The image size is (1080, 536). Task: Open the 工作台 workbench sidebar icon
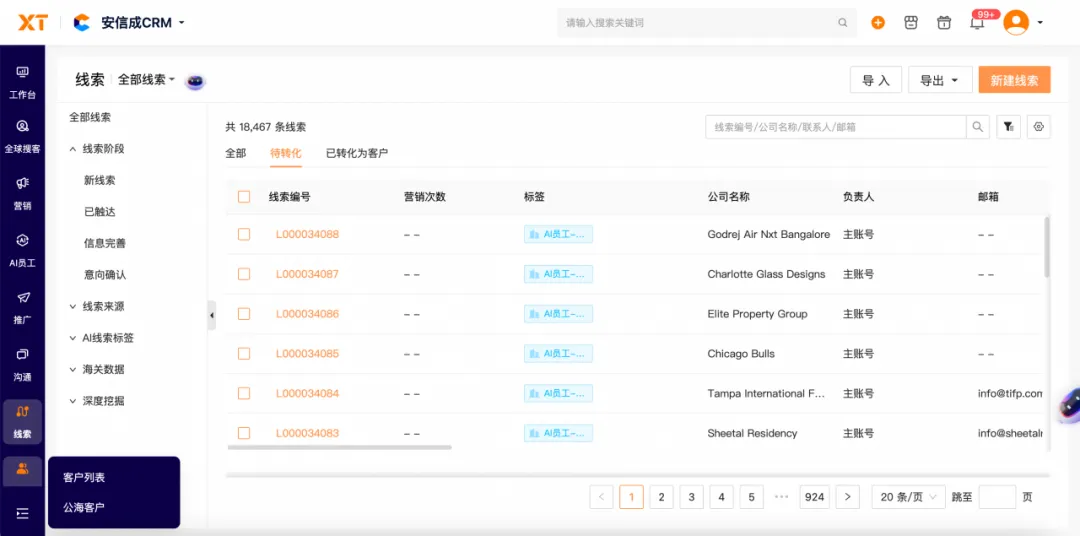click(x=22, y=81)
